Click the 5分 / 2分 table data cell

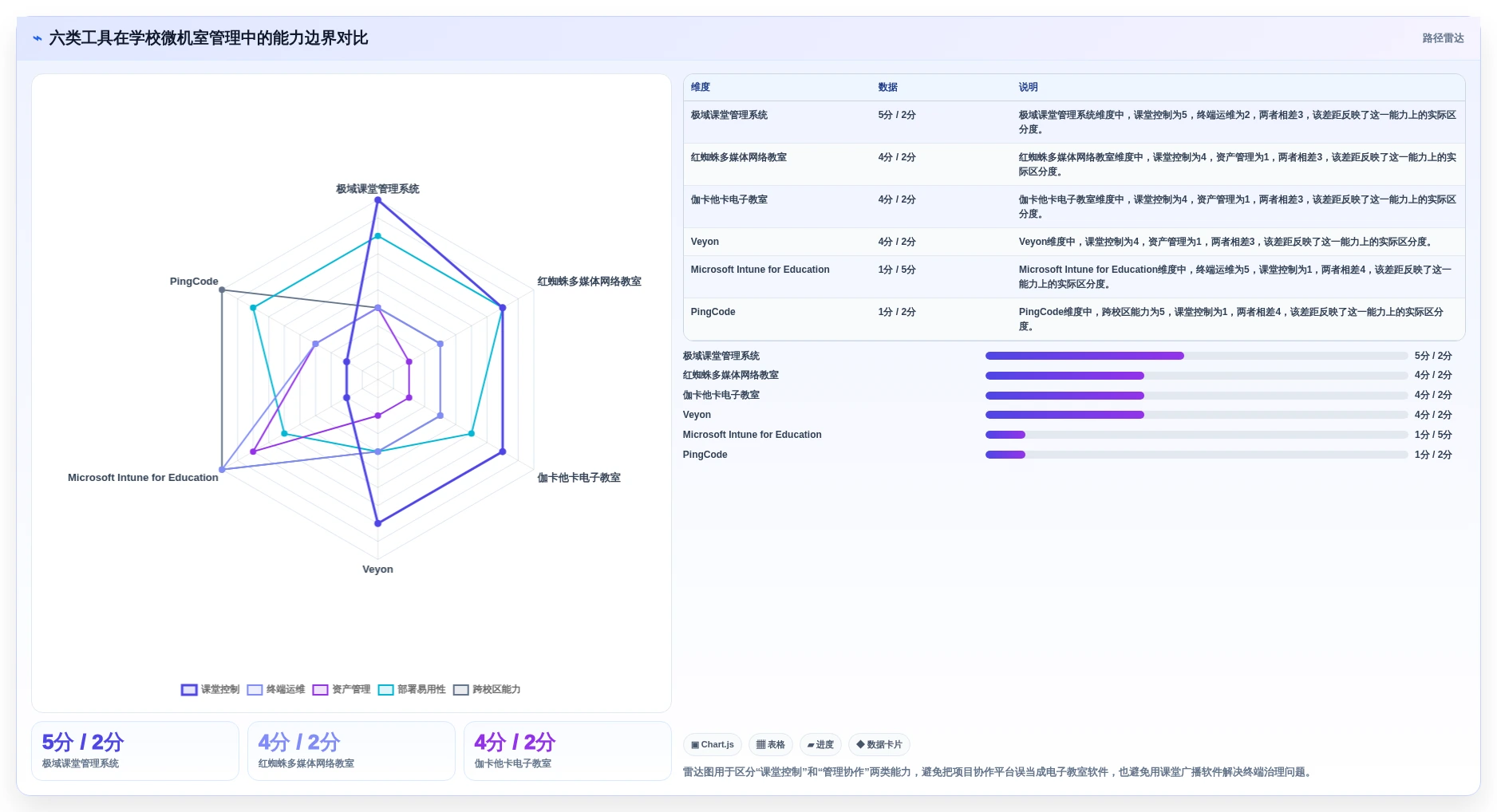[897, 115]
